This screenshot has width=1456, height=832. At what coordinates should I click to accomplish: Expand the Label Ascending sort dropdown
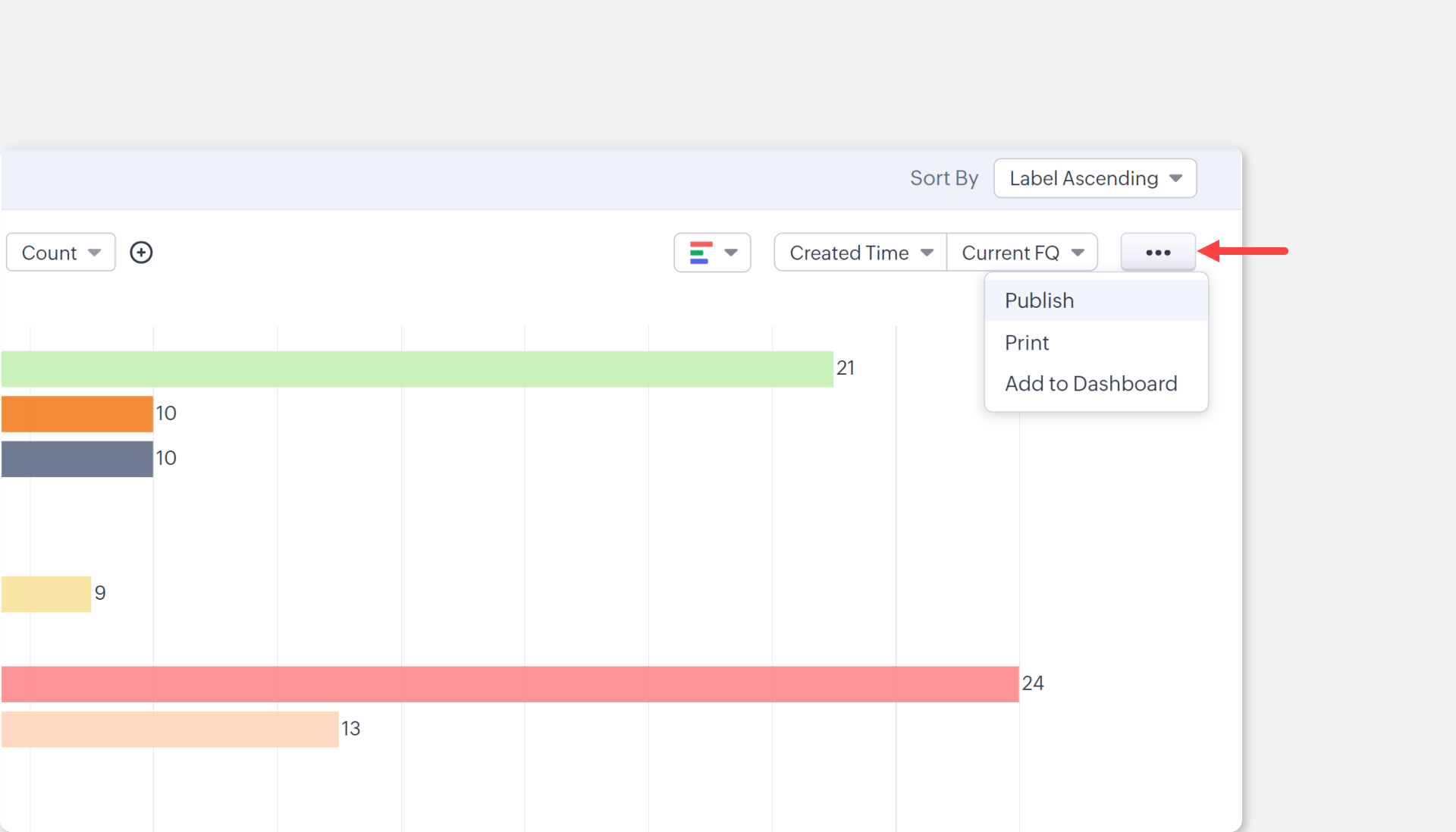1094,178
